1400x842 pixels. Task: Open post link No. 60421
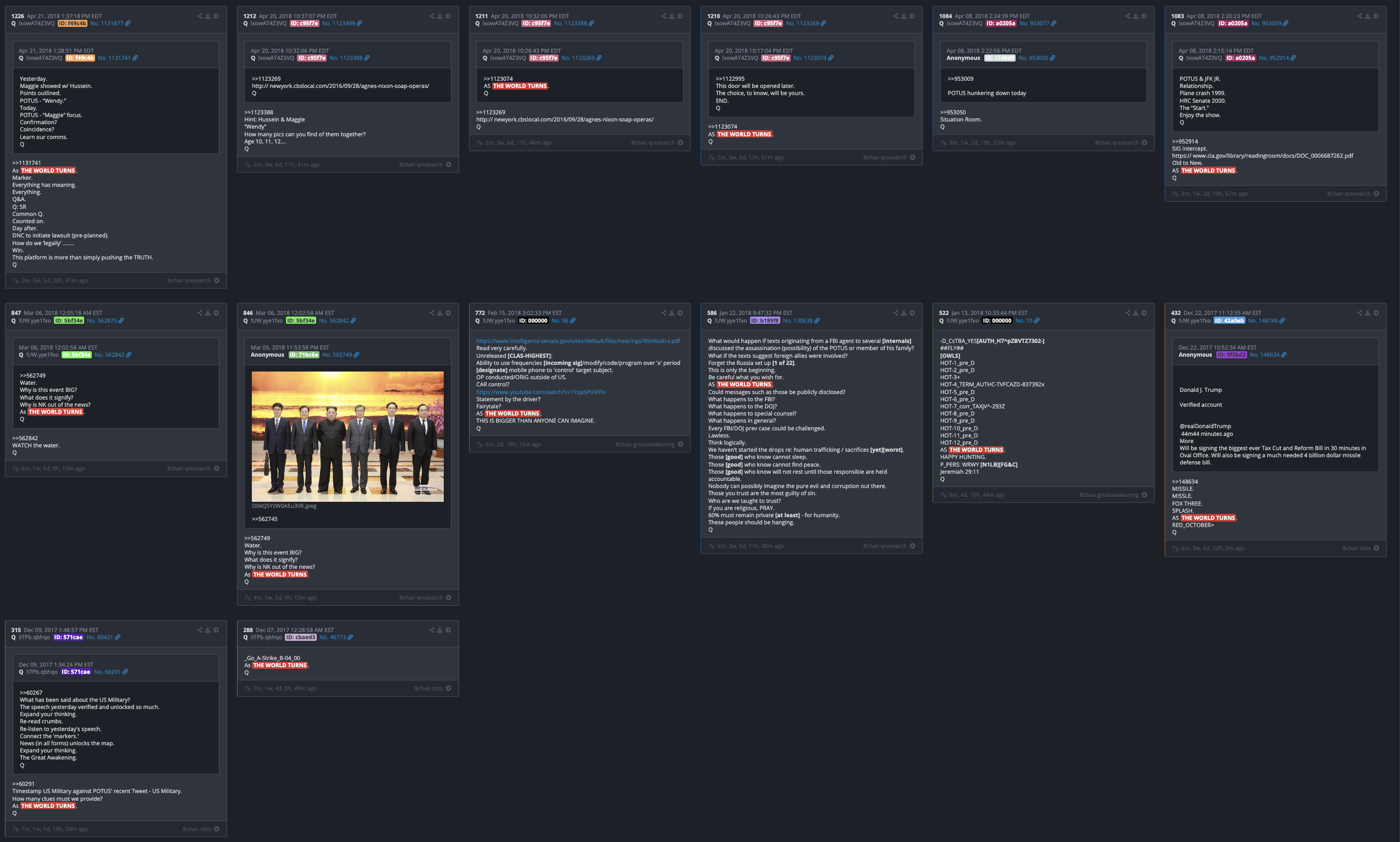click(100, 637)
